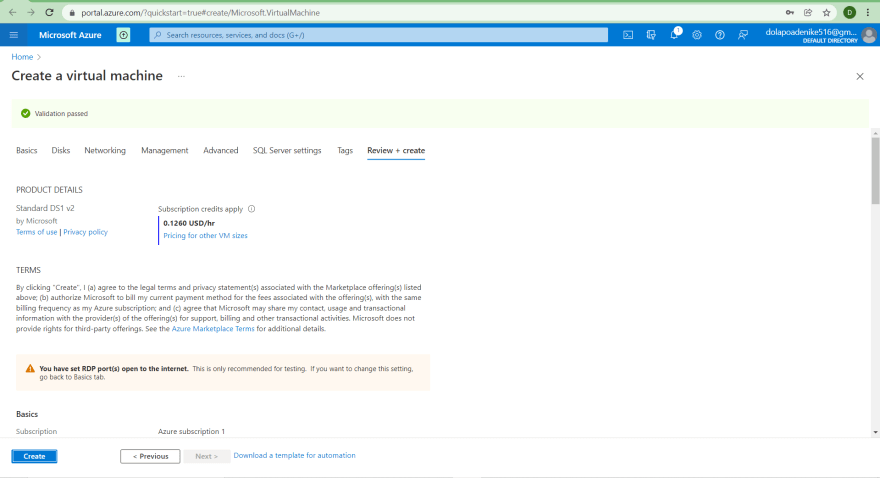Open the Help question mark icon

[x=719, y=35]
